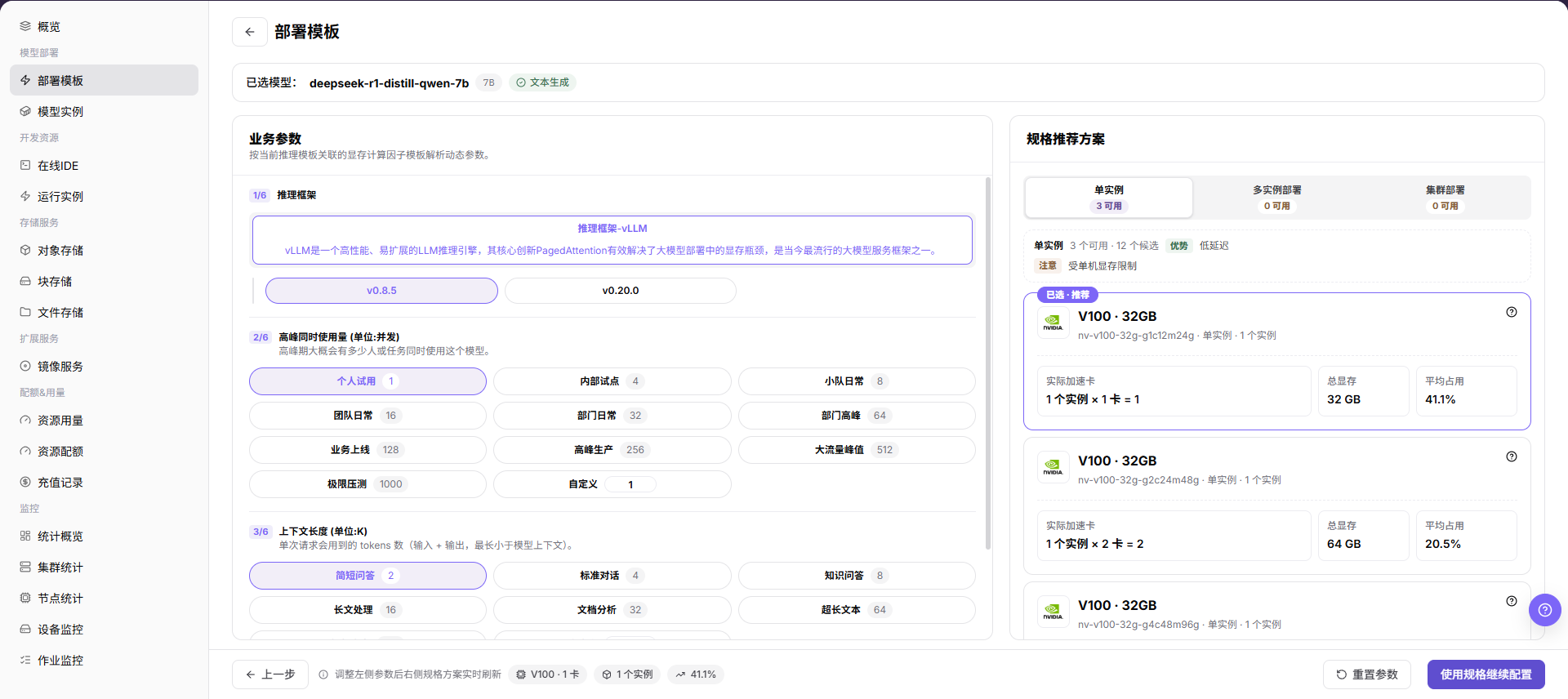Select the 推理框架-vLLM framework card

tap(612, 240)
